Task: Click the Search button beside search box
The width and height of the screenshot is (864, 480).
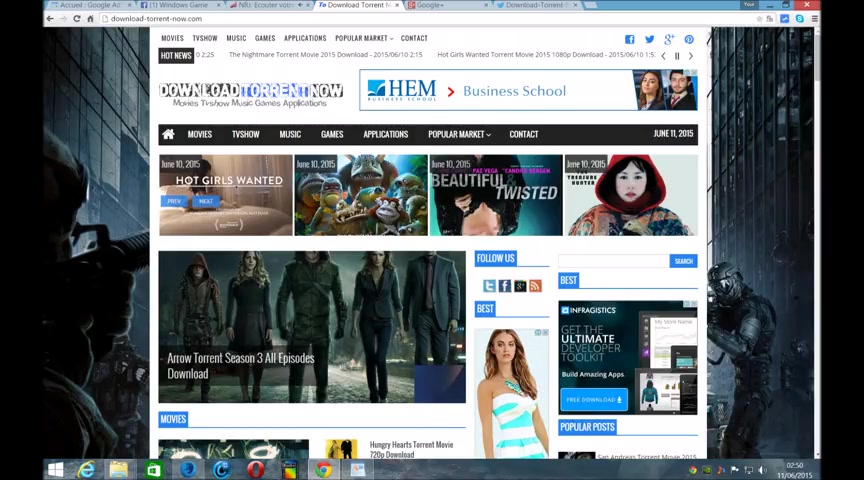Action: [x=683, y=261]
